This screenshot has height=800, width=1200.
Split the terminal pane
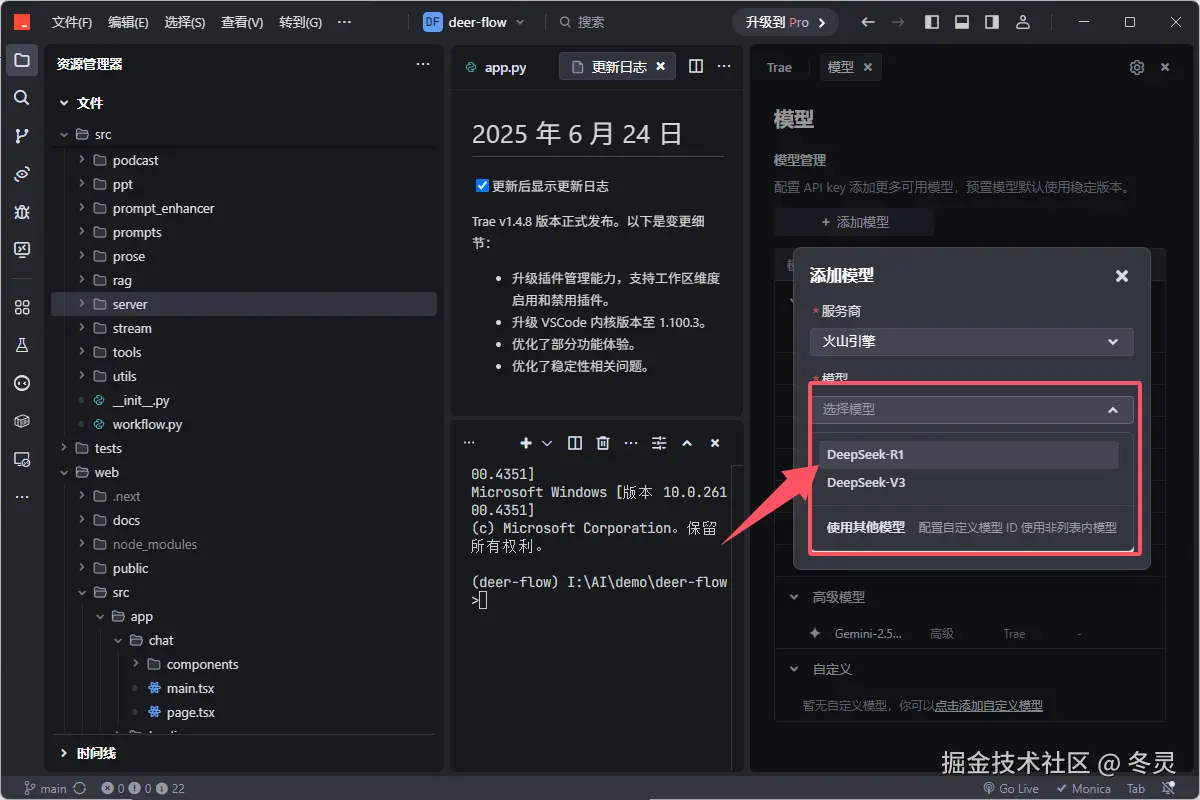(x=574, y=442)
